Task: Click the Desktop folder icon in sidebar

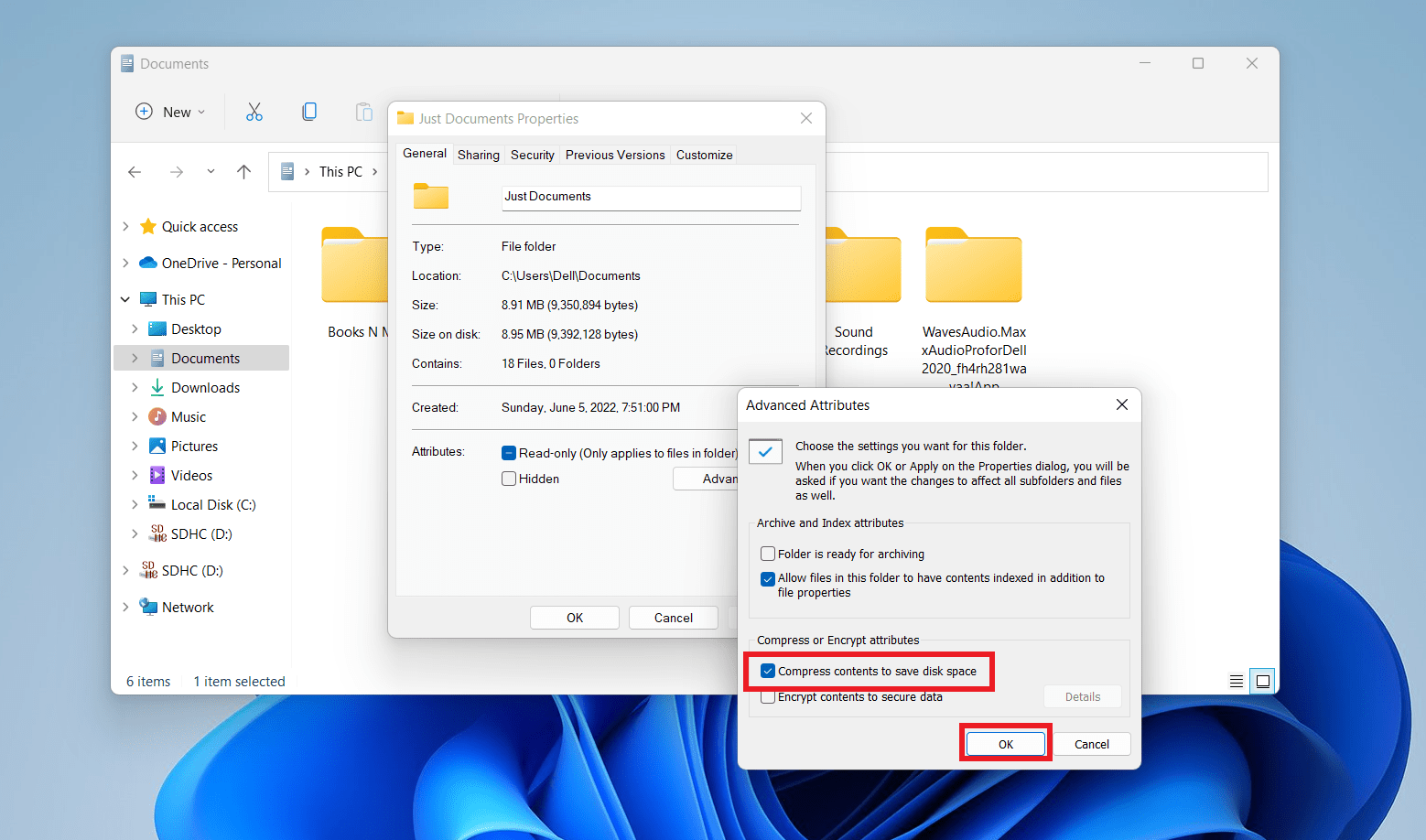Action: click(157, 328)
